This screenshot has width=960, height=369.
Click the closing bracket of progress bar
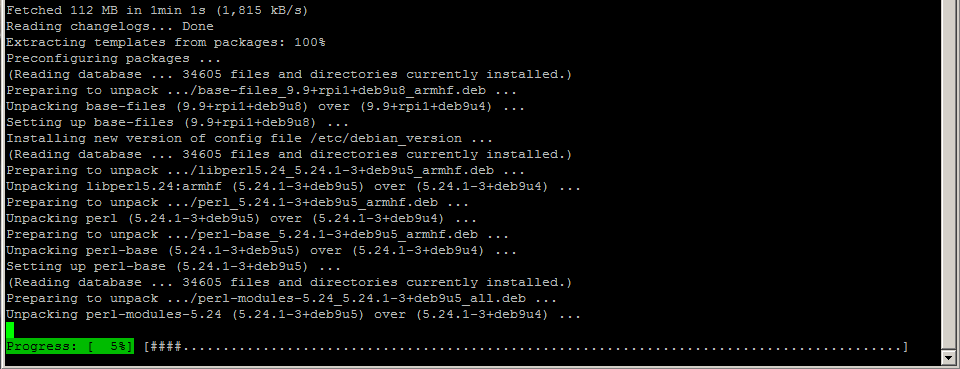point(905,347)
